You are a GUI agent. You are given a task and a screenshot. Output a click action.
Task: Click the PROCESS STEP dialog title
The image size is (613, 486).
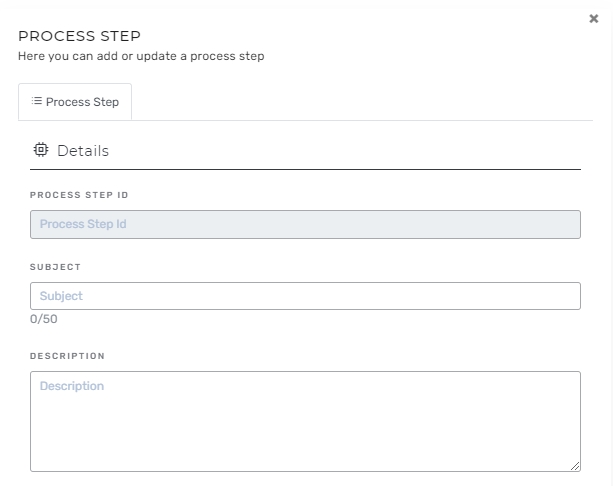point(79,36)
